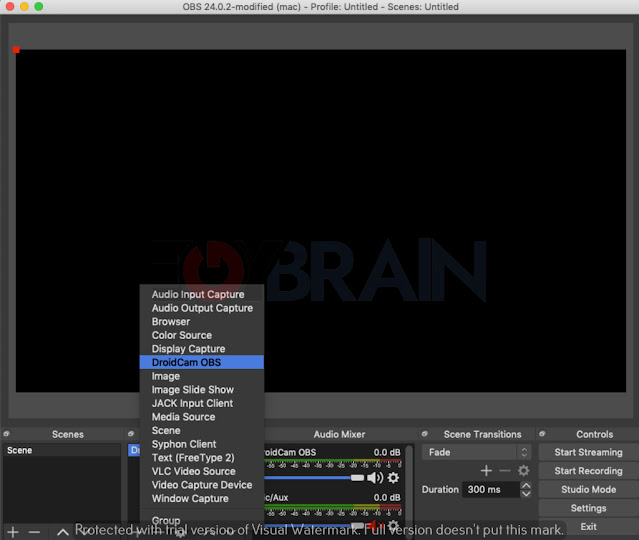639x540 pixels.
Task: Select JACK Input Client in menu
Action: click(x=202, y=403)
